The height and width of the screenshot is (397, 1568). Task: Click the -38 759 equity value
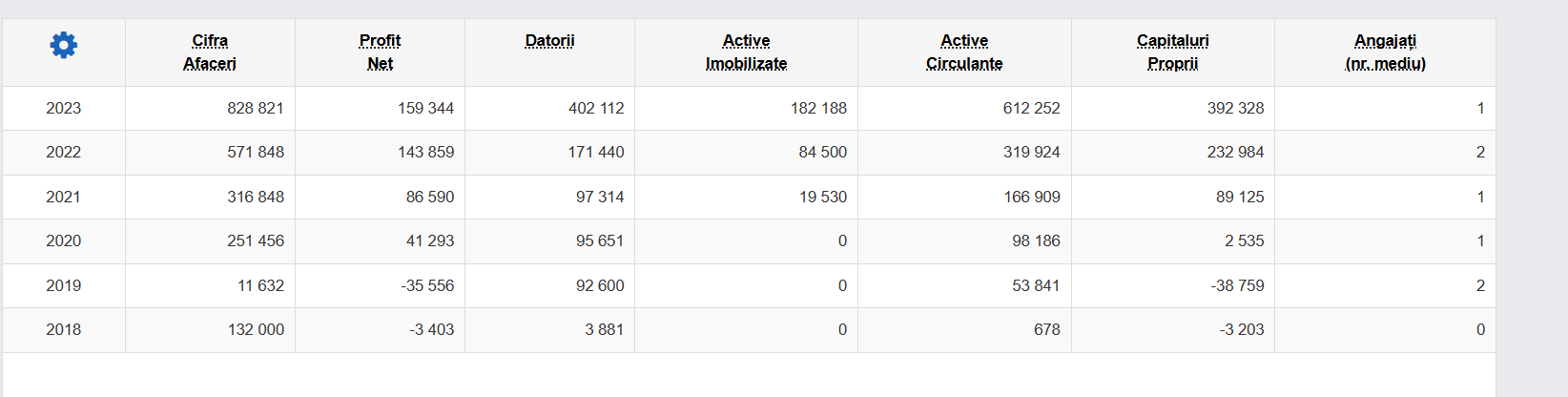(x=1238, y=285)
